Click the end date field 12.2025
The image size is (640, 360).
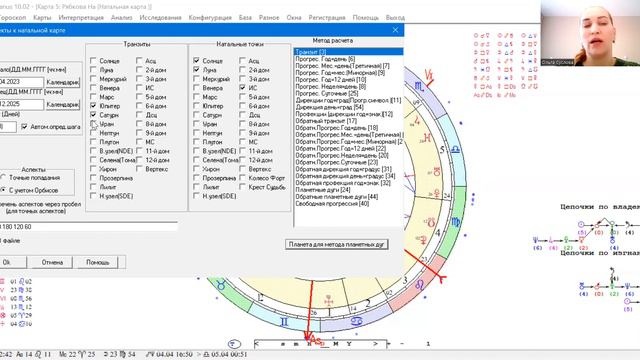21,104
